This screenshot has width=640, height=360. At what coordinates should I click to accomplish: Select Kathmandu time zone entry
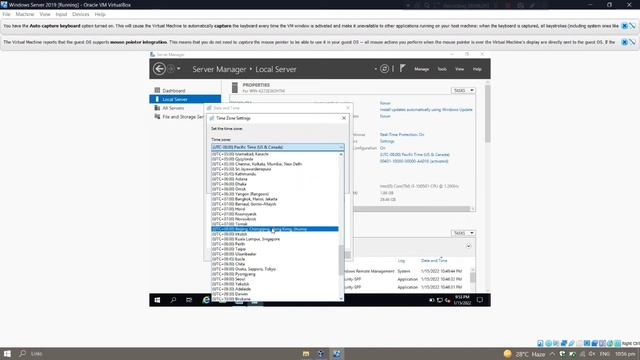(275, 174)
